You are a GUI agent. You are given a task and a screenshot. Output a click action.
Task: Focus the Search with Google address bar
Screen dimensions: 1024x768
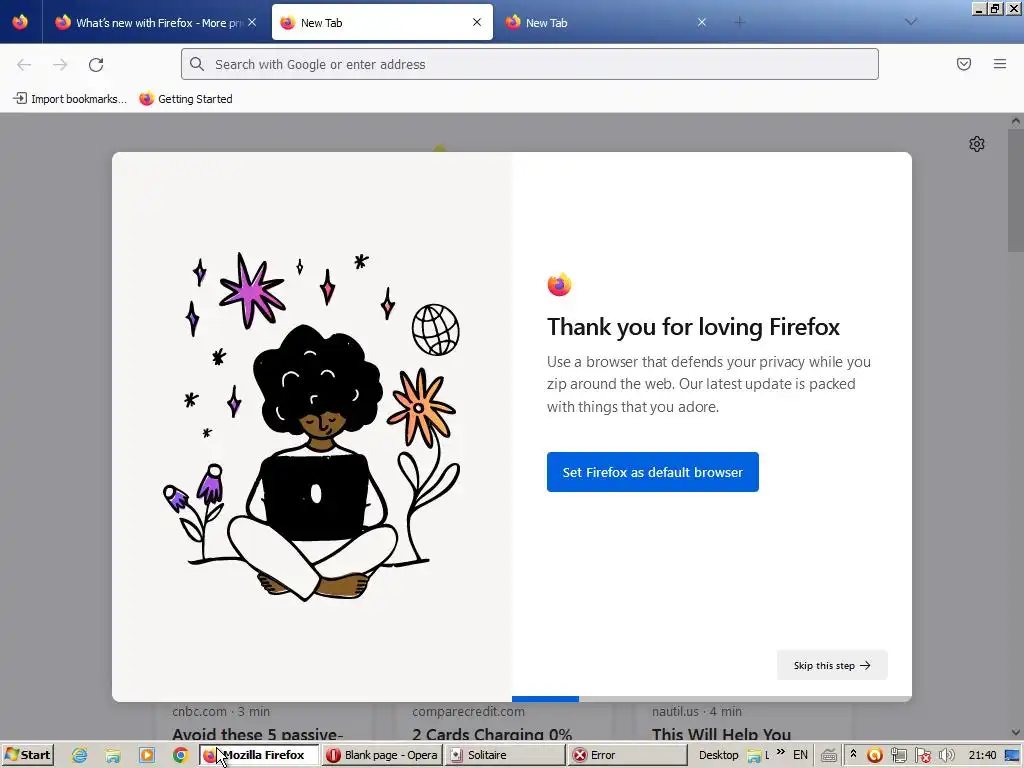point(530,64)
